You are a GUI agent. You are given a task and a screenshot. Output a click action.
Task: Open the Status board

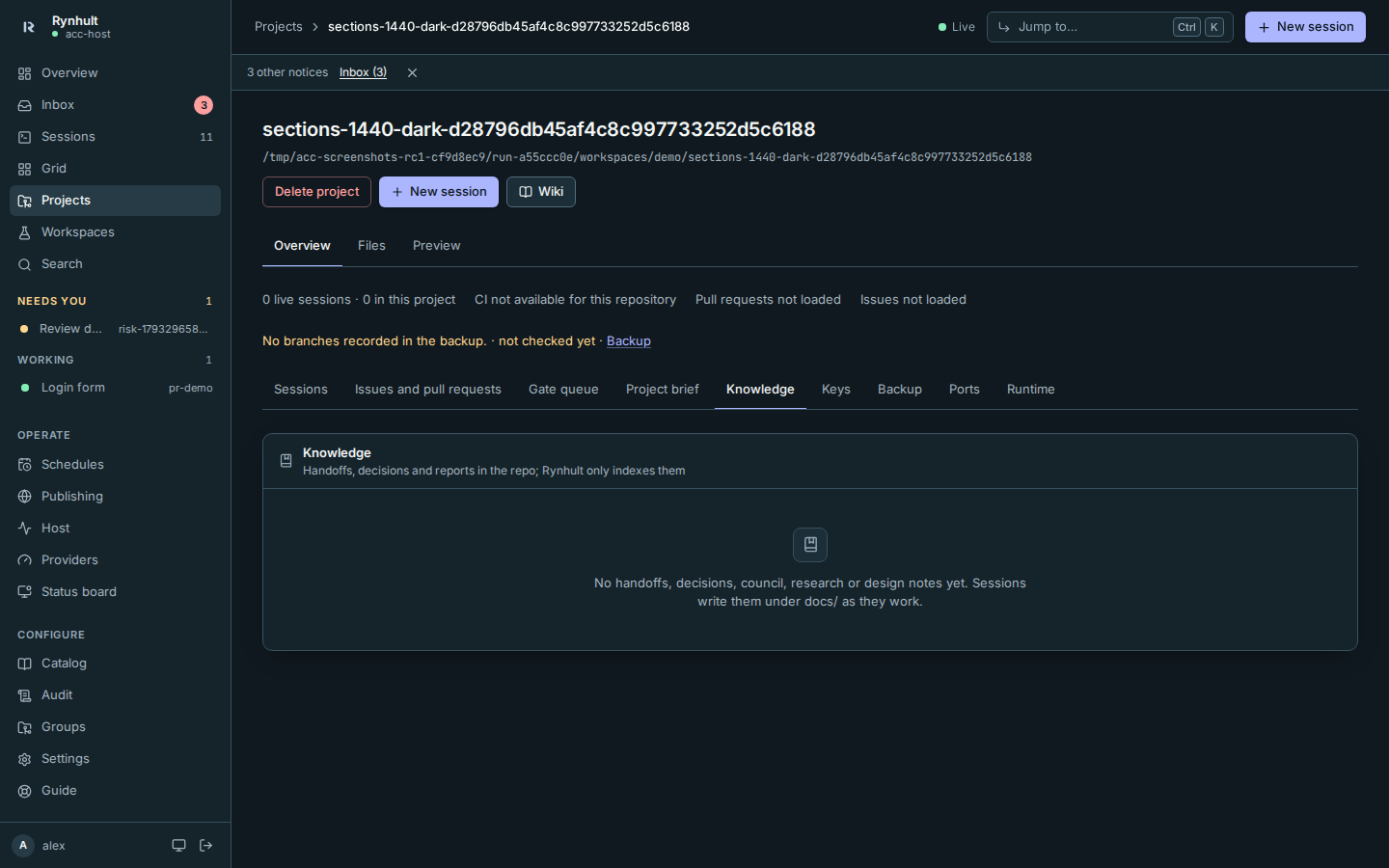(x=115, y=592)
